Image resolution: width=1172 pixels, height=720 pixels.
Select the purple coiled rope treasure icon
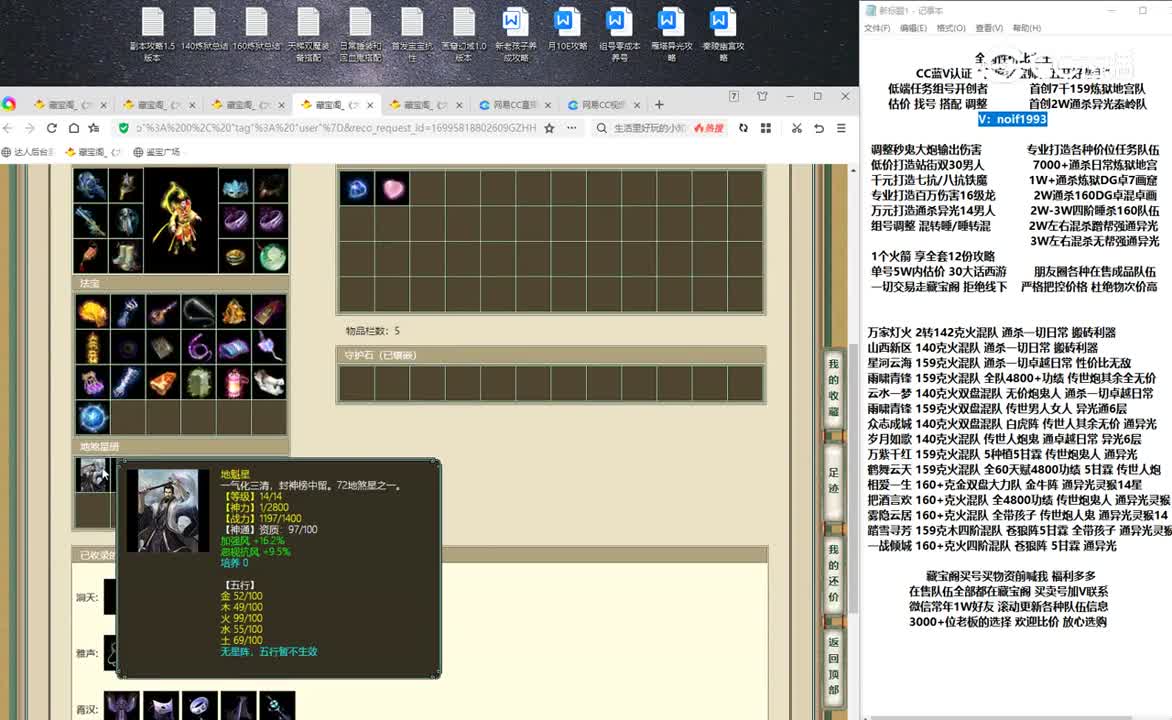(x=198, y=348)
